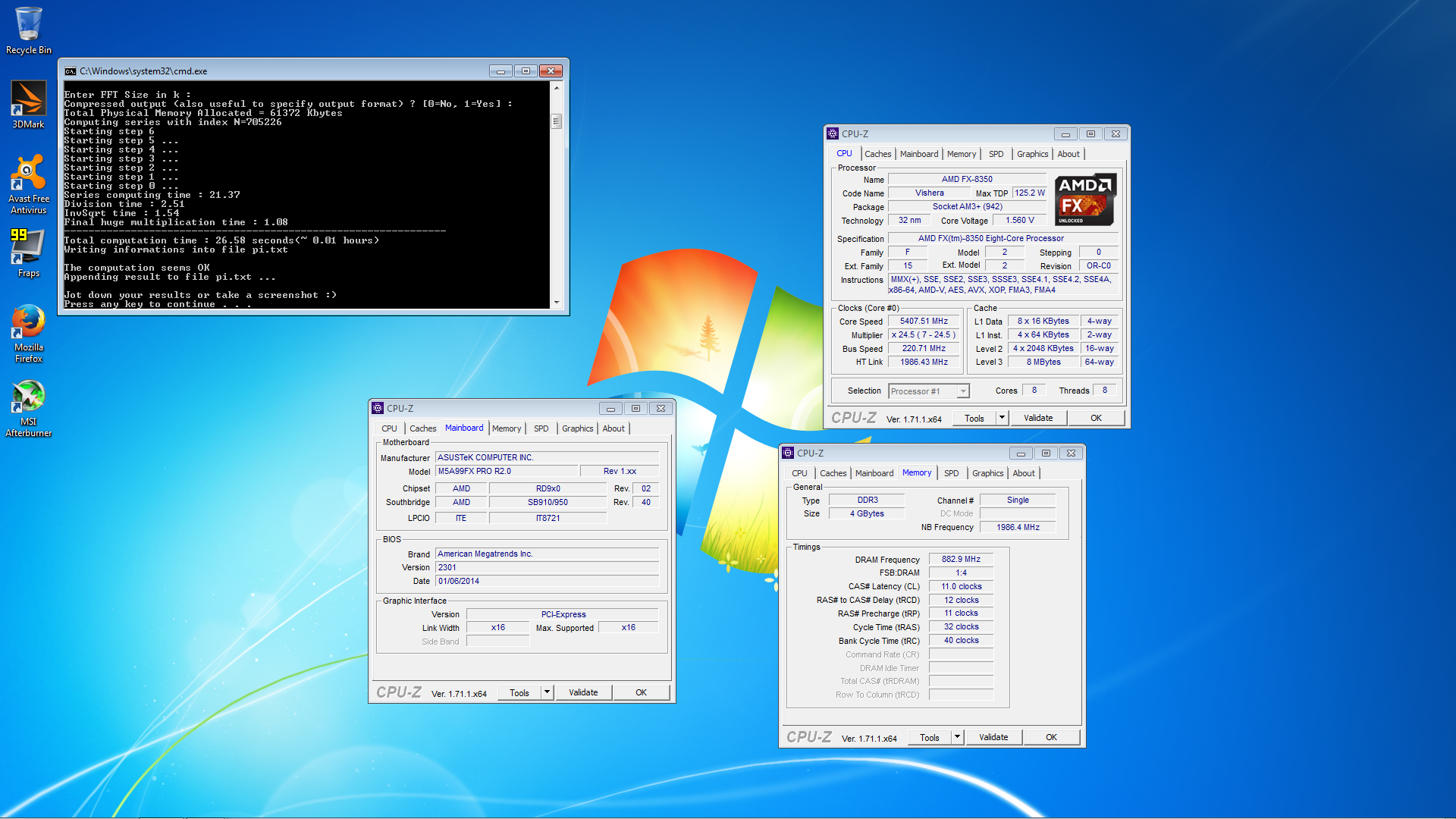Select the SPD tab in the Memory window
This screenshot has width=1456, height=819.
951,473
